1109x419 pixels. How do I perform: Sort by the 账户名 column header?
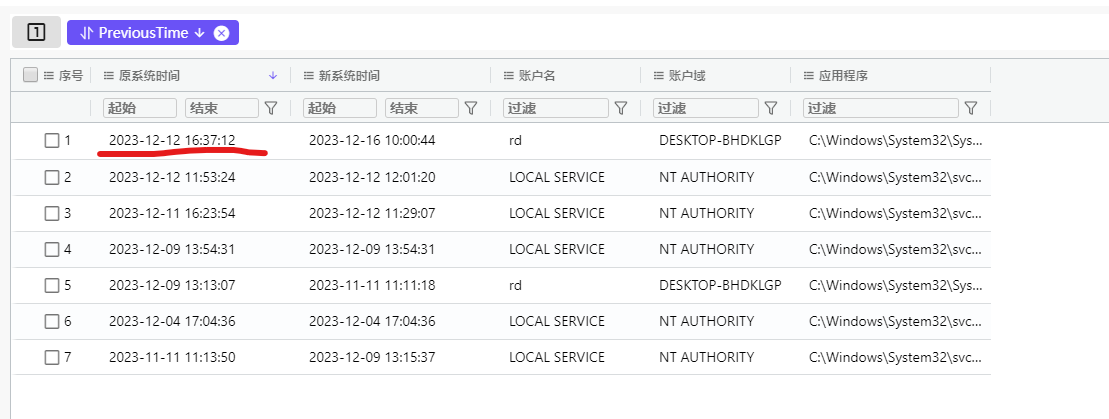(x=537, y=76)
